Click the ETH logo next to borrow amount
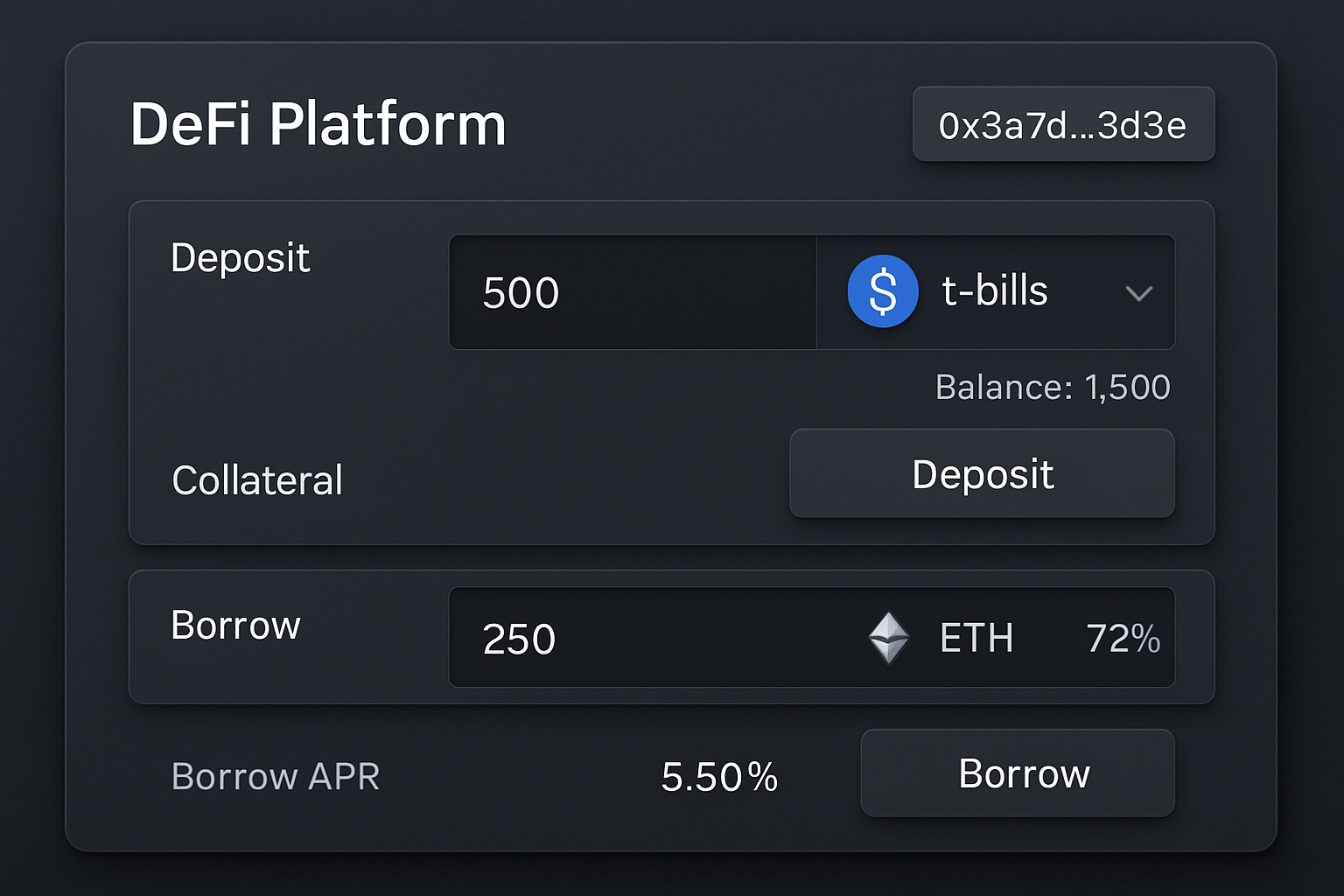Image resolution: width=1344 pixels, height=896 pixels. [x=889, y=638]
